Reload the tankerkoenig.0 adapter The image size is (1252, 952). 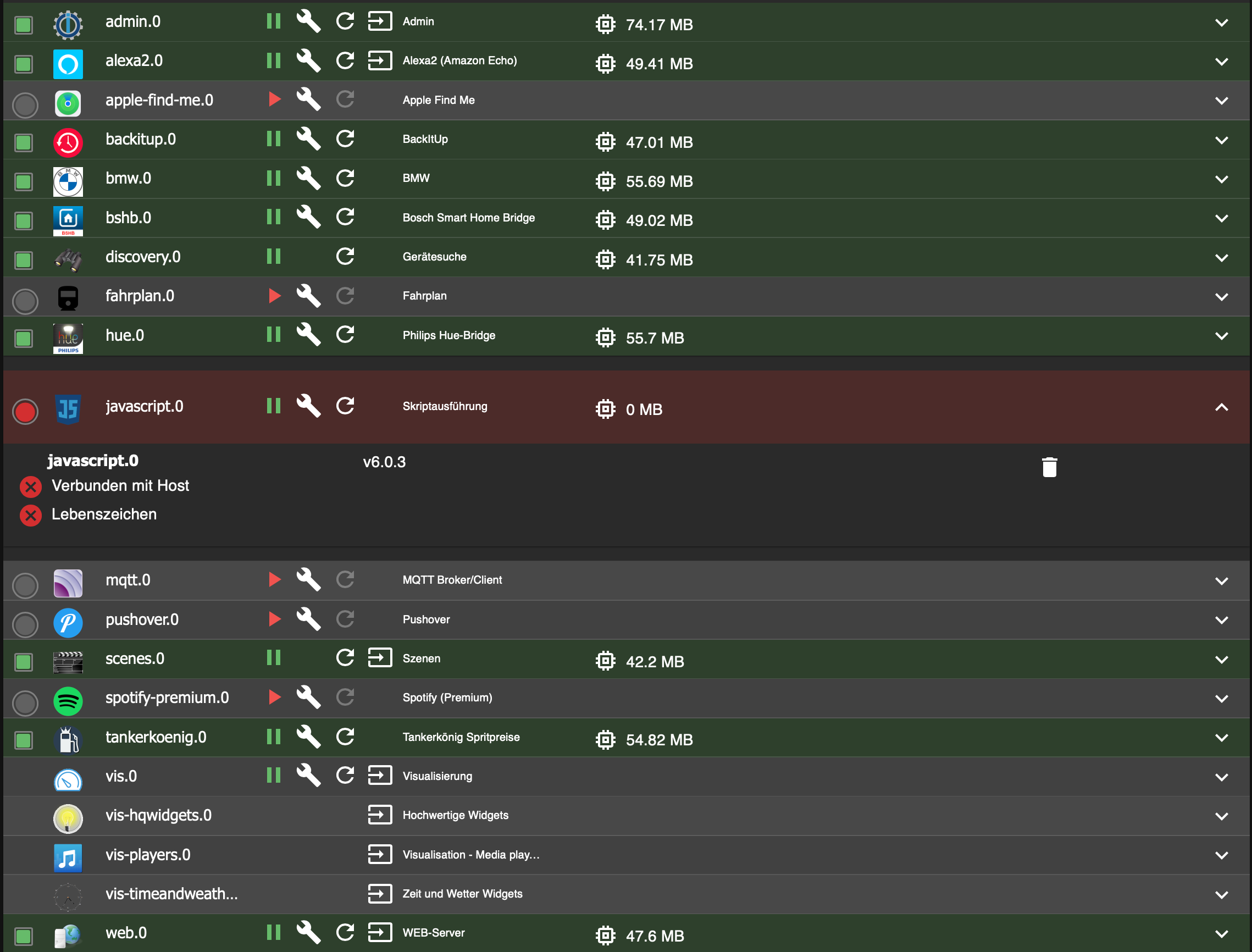(345, 737)
